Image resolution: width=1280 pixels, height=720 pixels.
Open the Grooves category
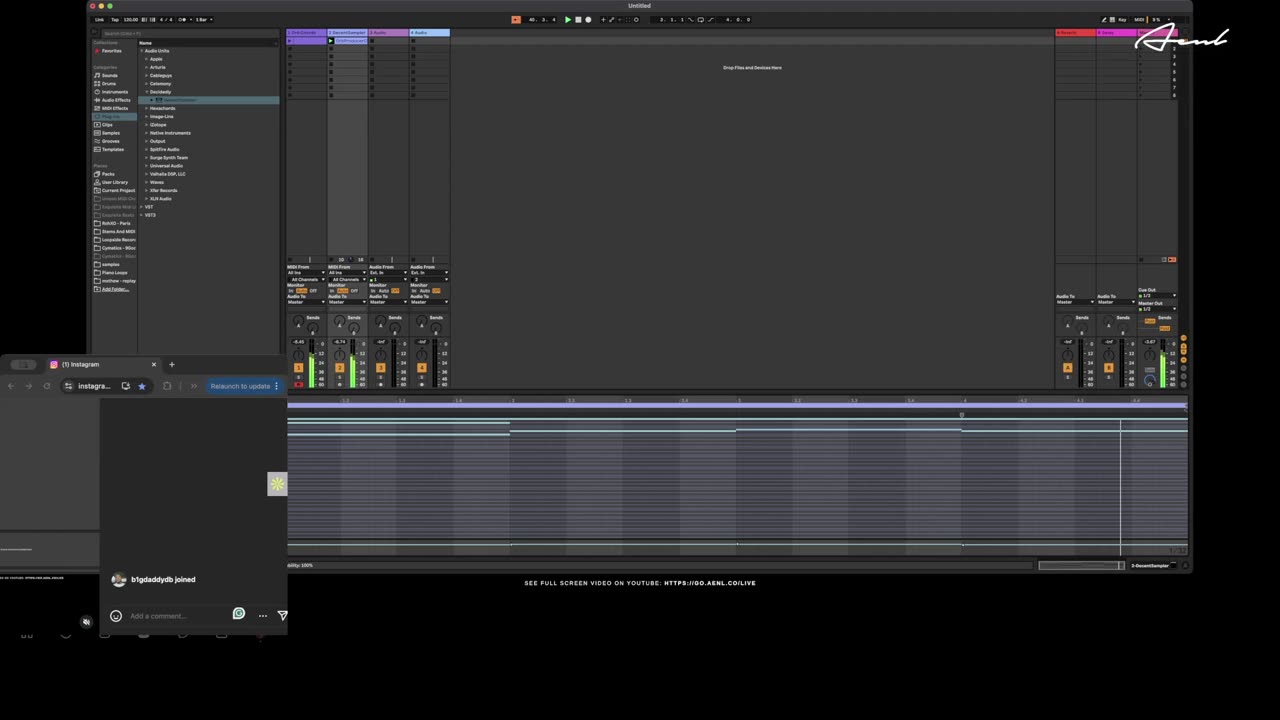pos(110,141)
